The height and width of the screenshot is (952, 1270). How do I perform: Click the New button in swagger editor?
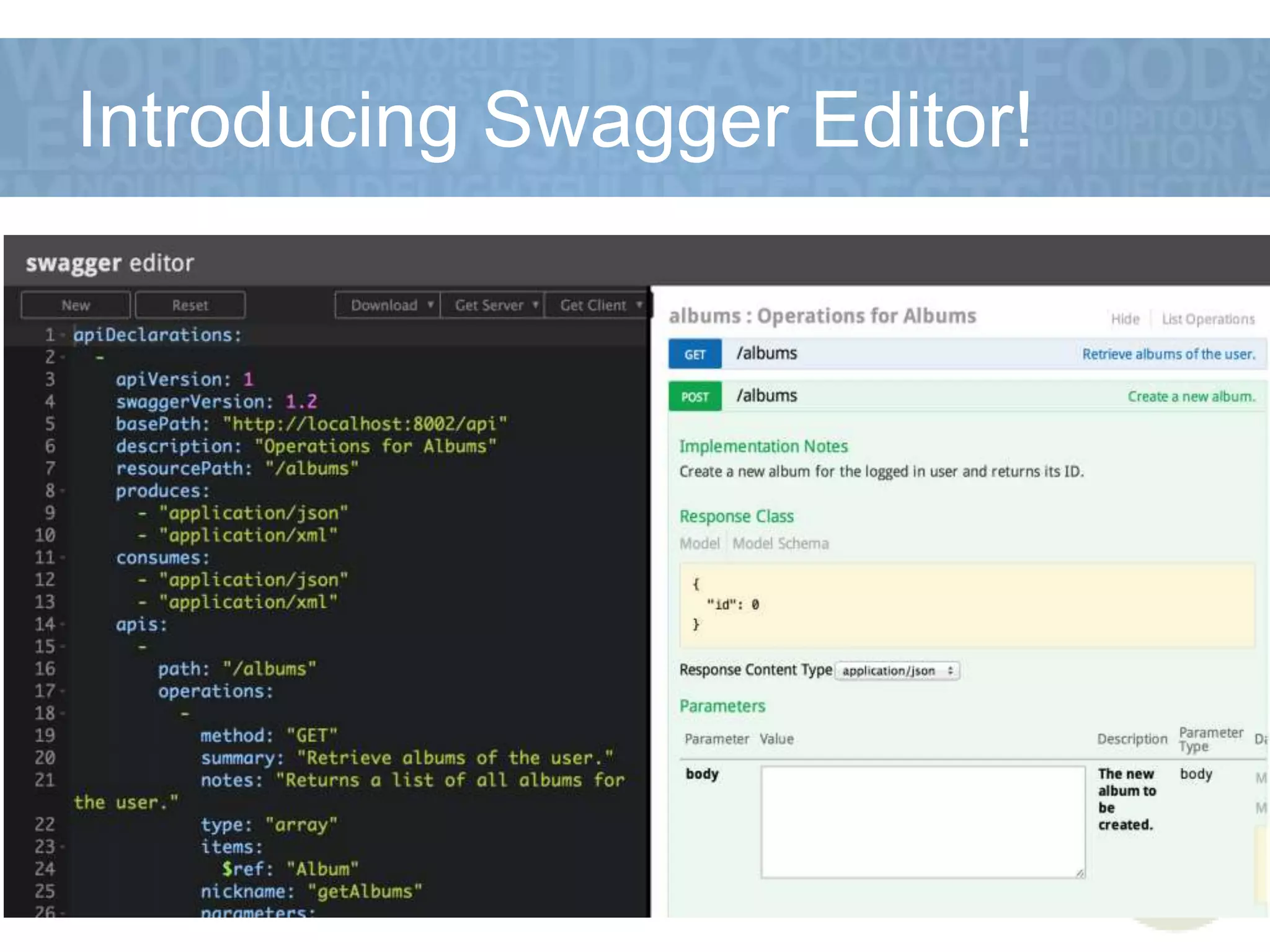pyautogui.click(x=76, y=305)
